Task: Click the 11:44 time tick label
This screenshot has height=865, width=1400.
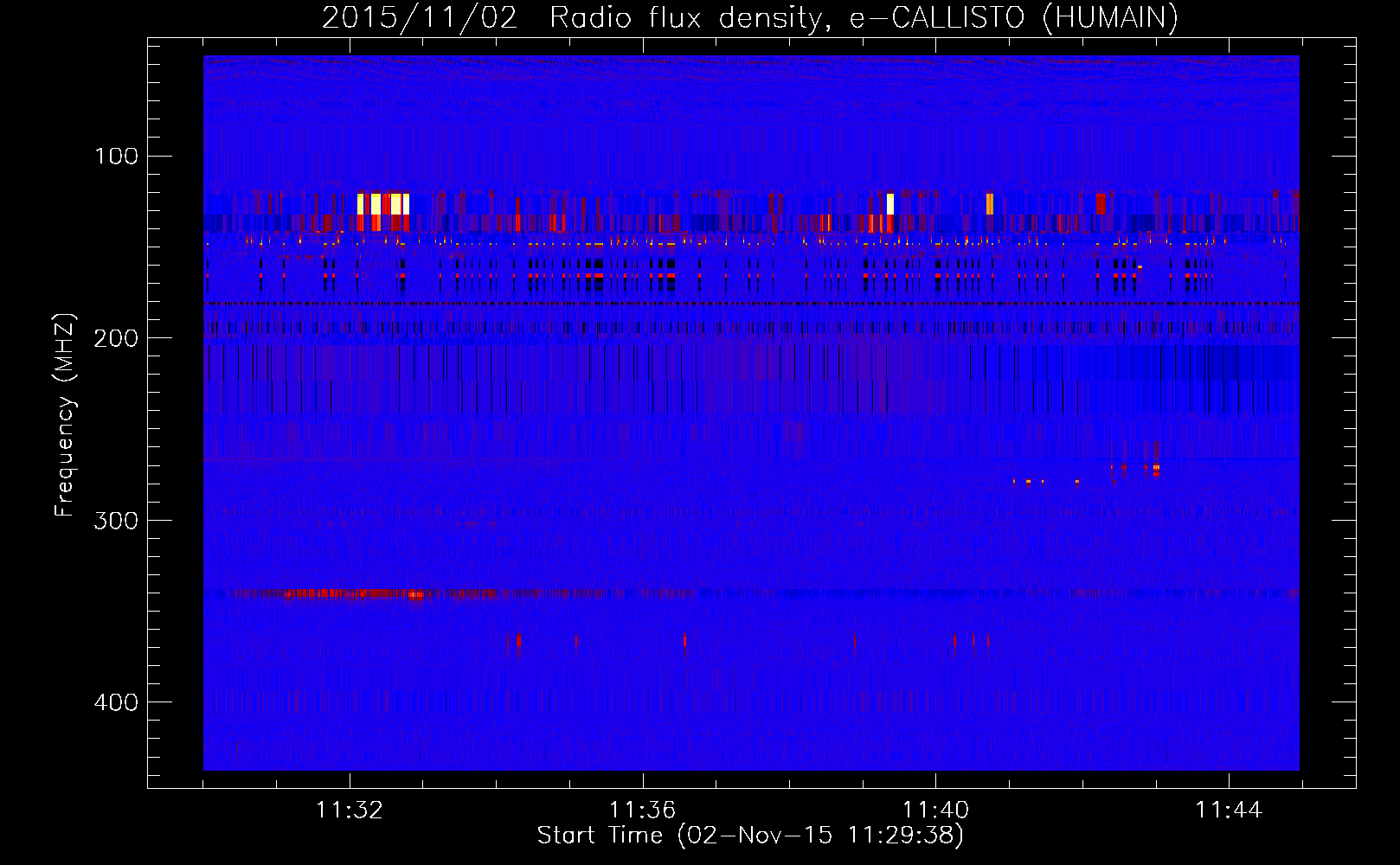Action: coord(1229,811)
